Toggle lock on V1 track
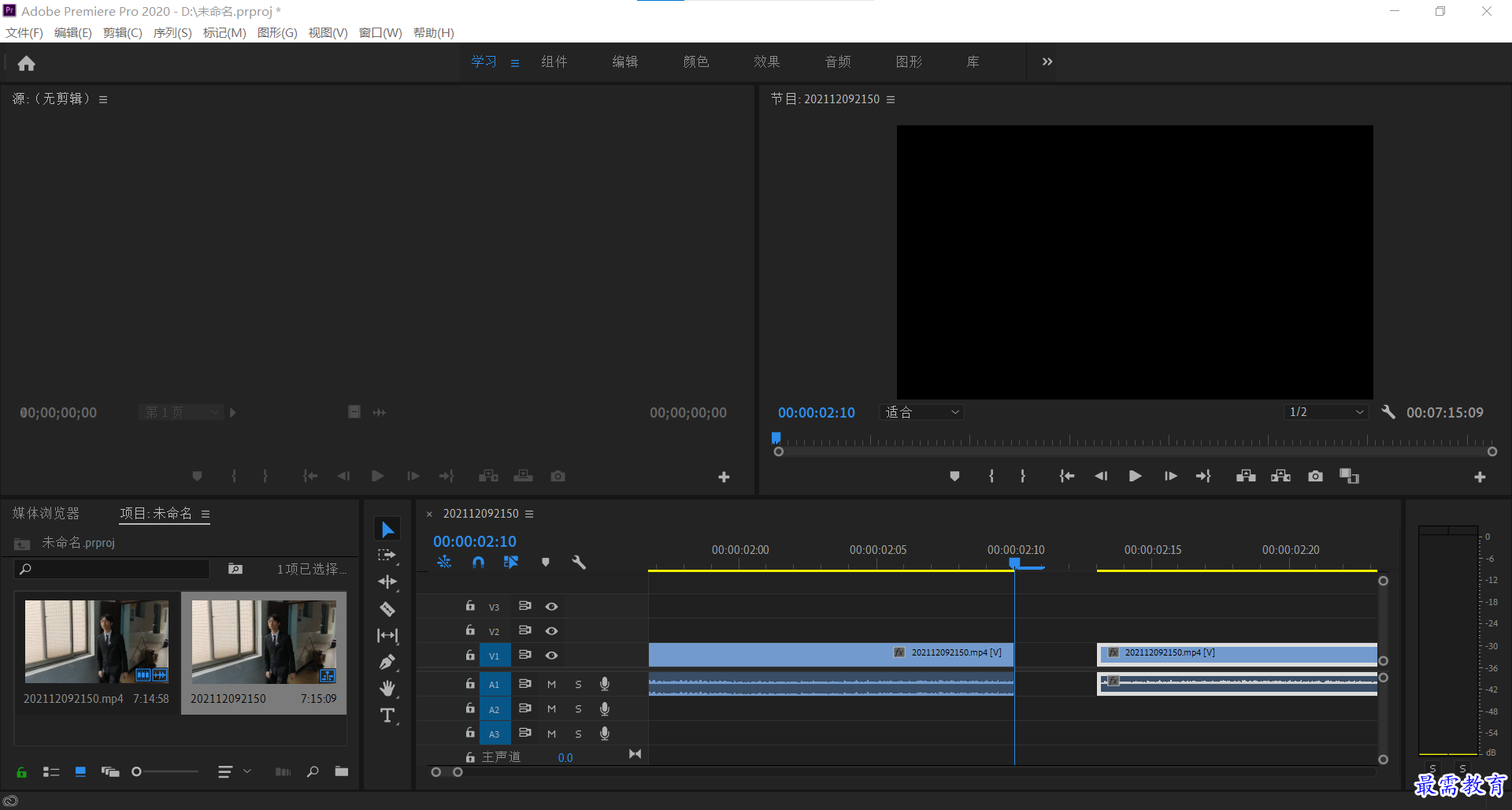 point(469,655)
